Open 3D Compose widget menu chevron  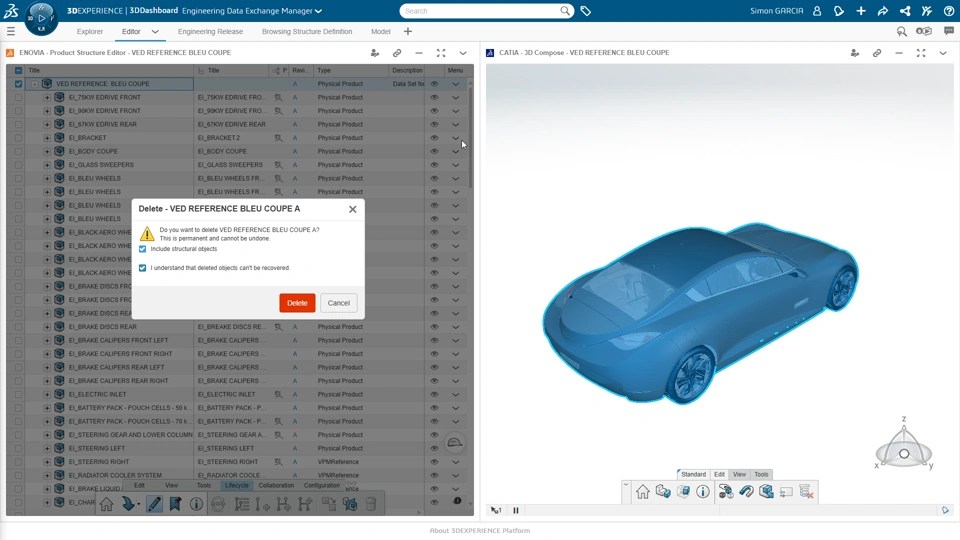click(943, 53)
